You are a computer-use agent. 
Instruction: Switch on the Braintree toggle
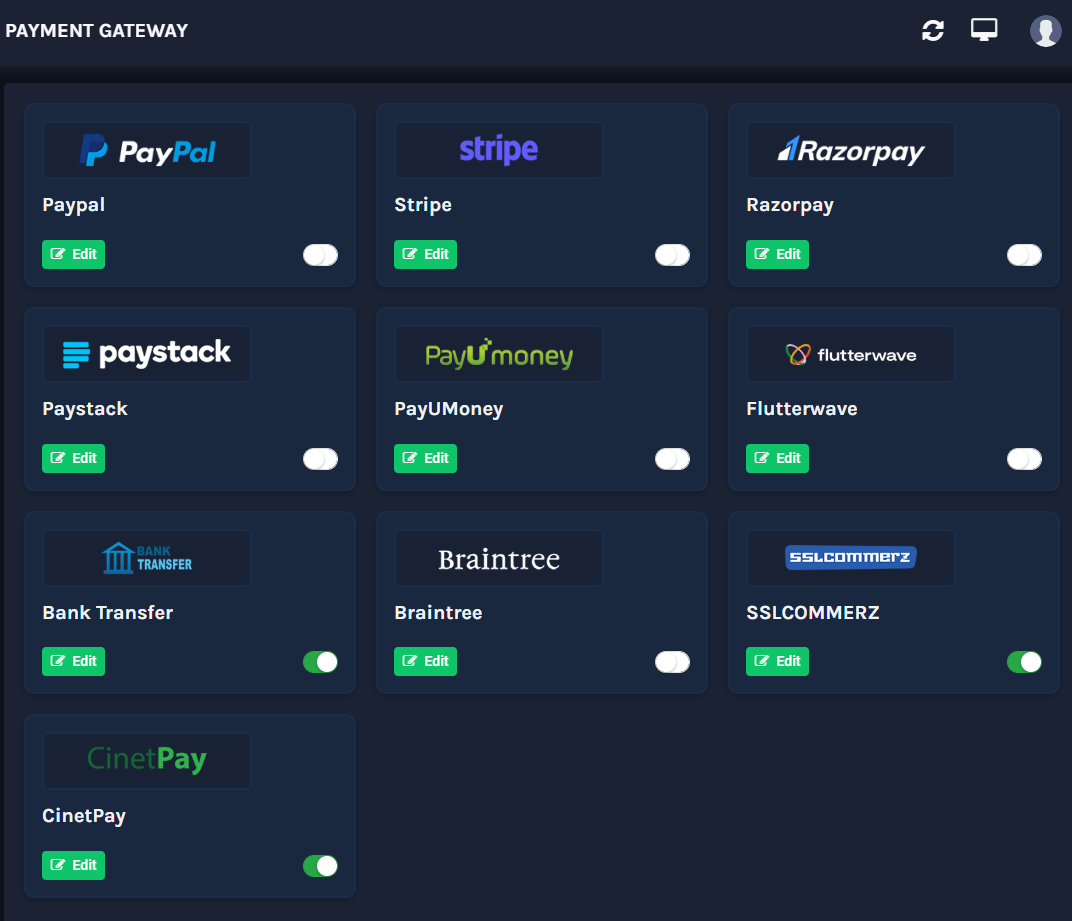click(672, 662)
